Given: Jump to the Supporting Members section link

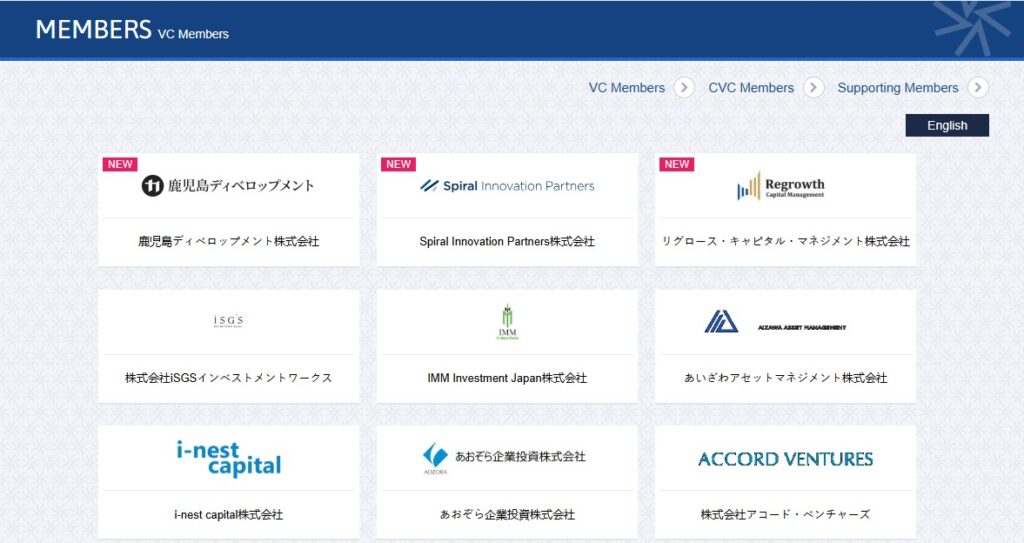Looking at the screenshot, I should (898, 88).
